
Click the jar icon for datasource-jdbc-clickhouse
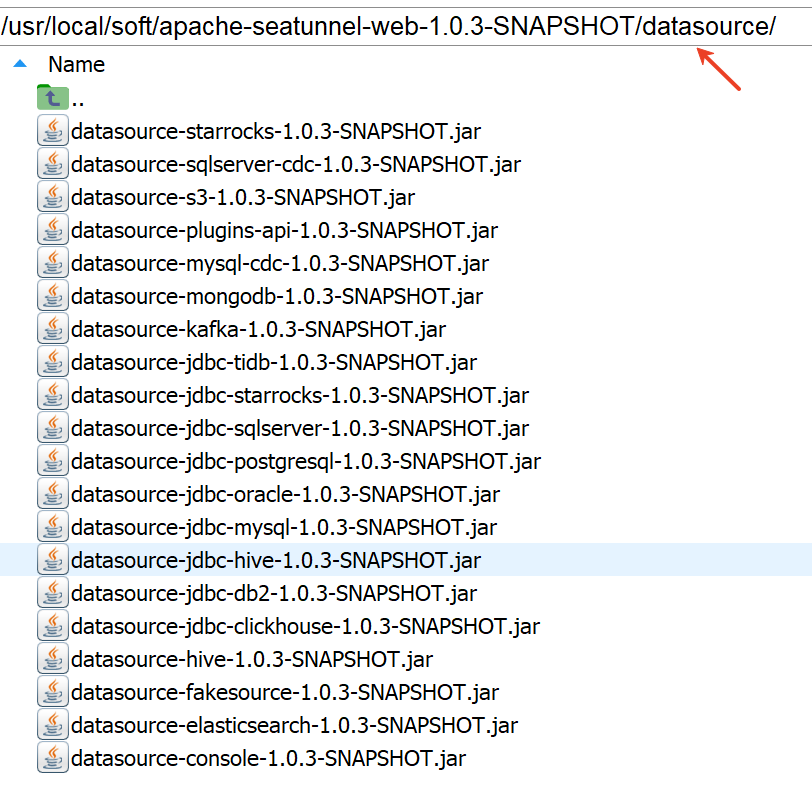(x=53, y=626)
